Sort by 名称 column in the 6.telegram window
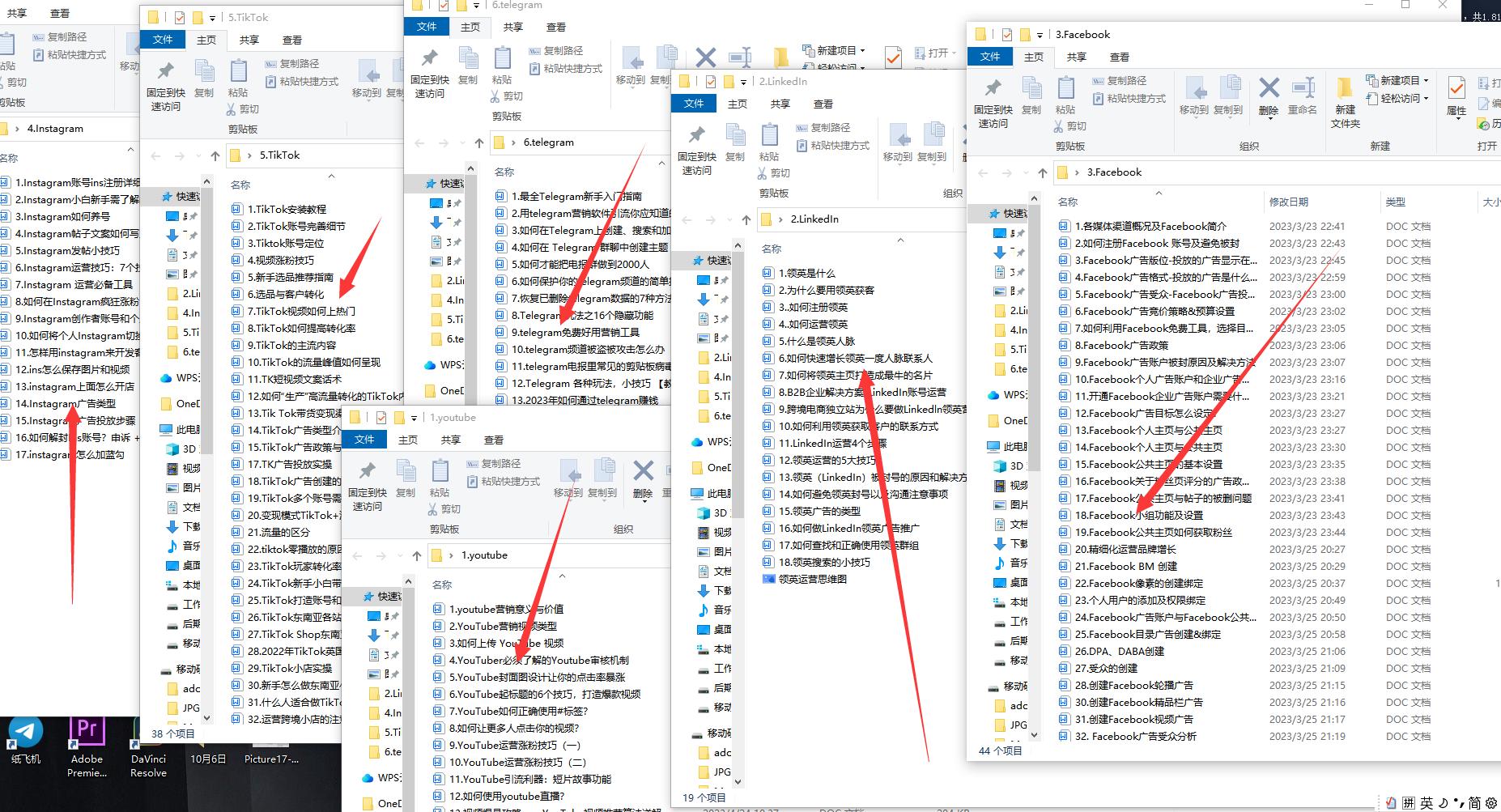The height and width of the screenshot is (812, 1501). click(504, 172)
